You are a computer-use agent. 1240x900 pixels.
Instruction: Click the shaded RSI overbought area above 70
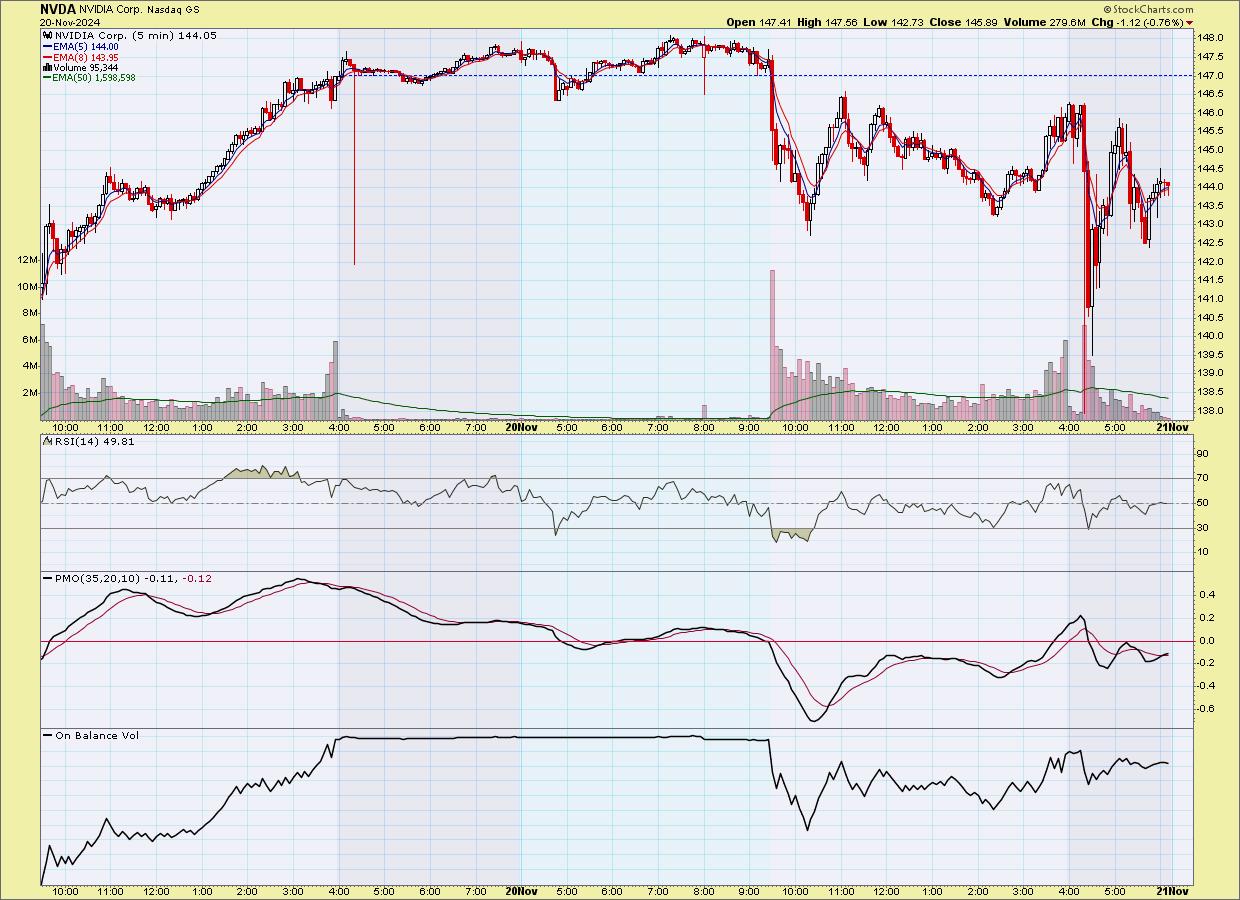click(x=260, y=472)
